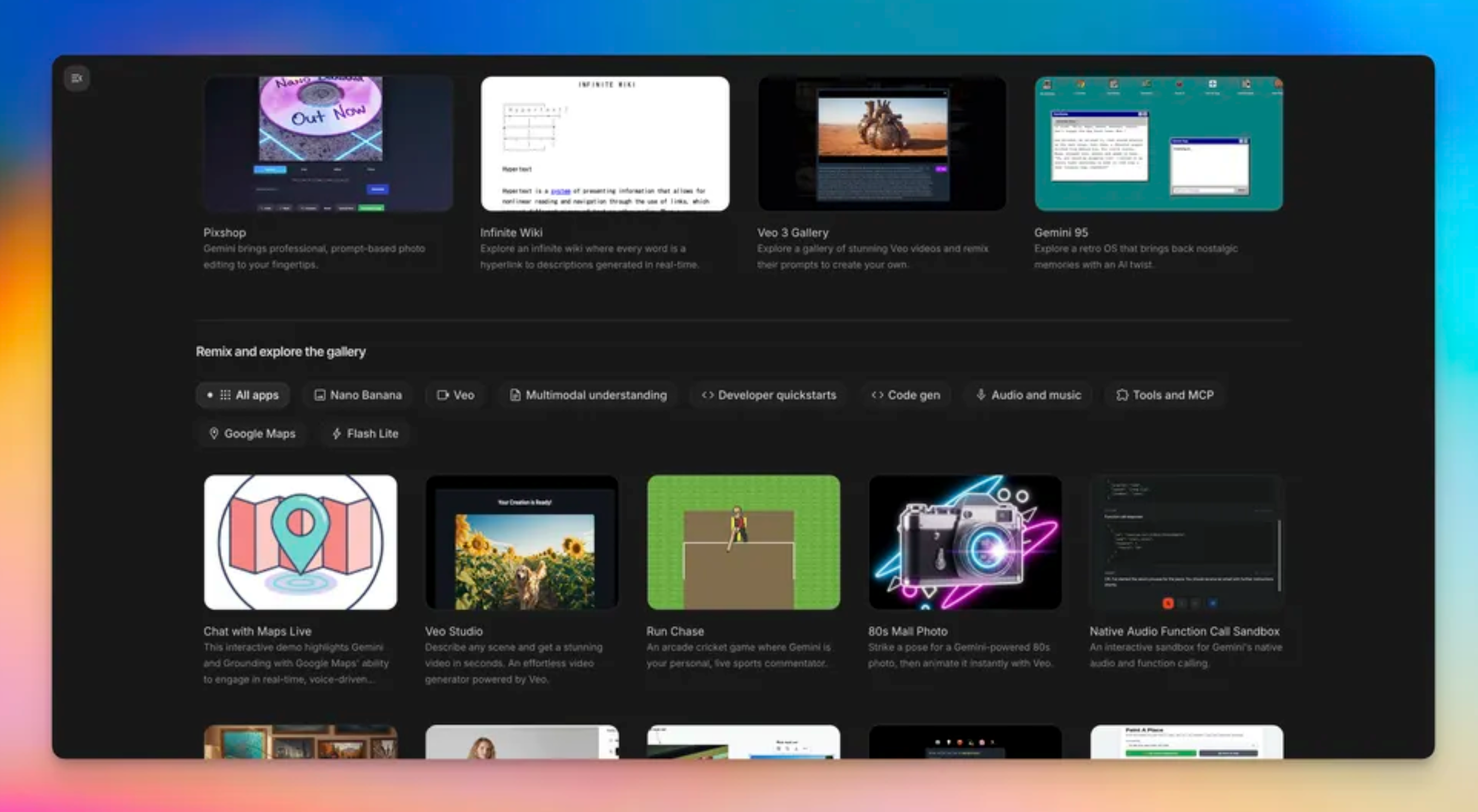Open the Gemini 95 app
This screenshot has width=1478, height=812.
click(x=1158, y=143)
